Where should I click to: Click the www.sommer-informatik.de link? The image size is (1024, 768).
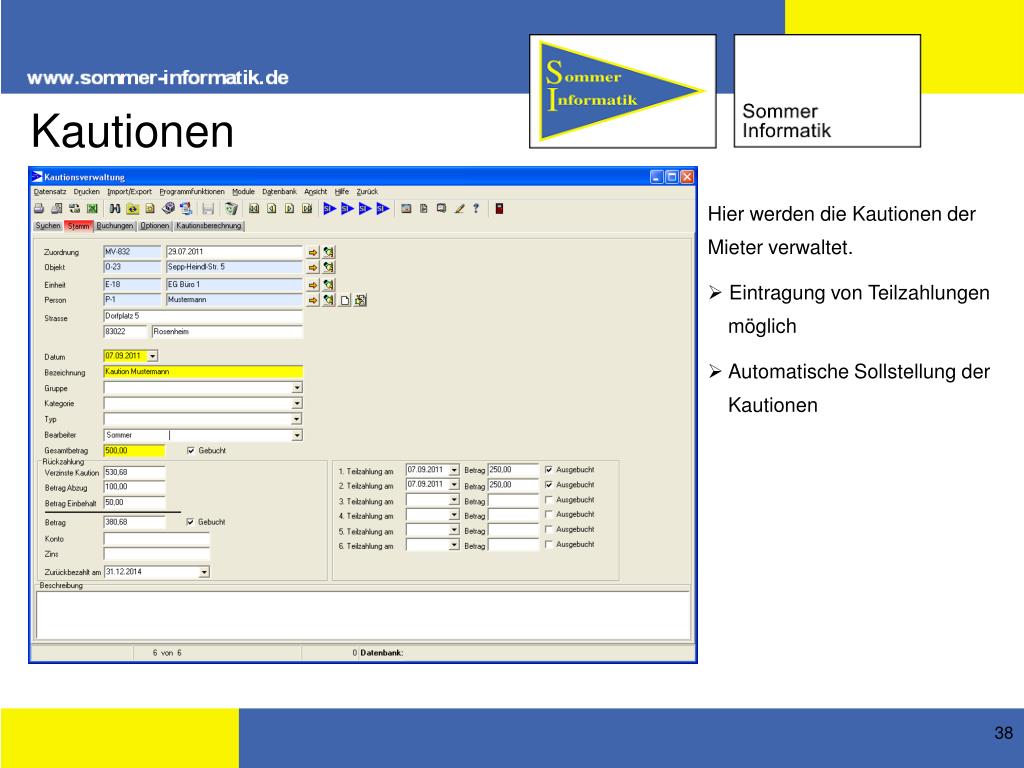point(158,78)
